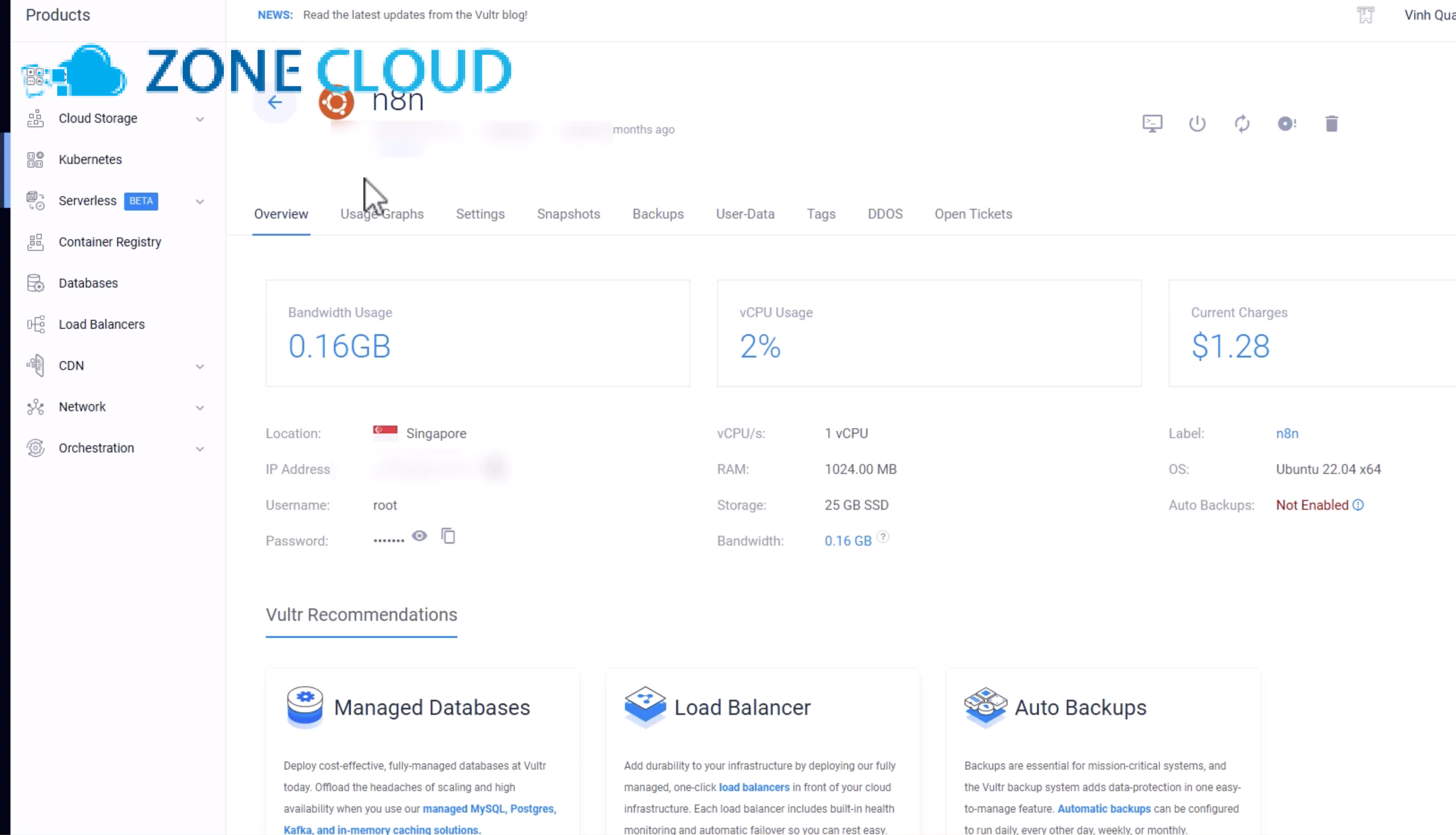Reveal password with the eye icon
1456x835 pixels.
pyautogui.click(x=419, y=536)
